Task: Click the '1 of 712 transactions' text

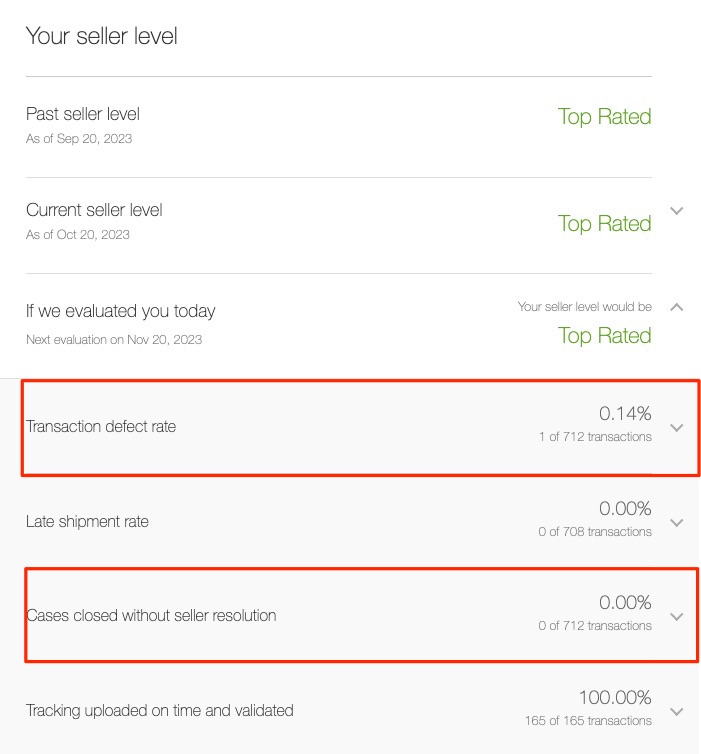Action: [594, 437]
